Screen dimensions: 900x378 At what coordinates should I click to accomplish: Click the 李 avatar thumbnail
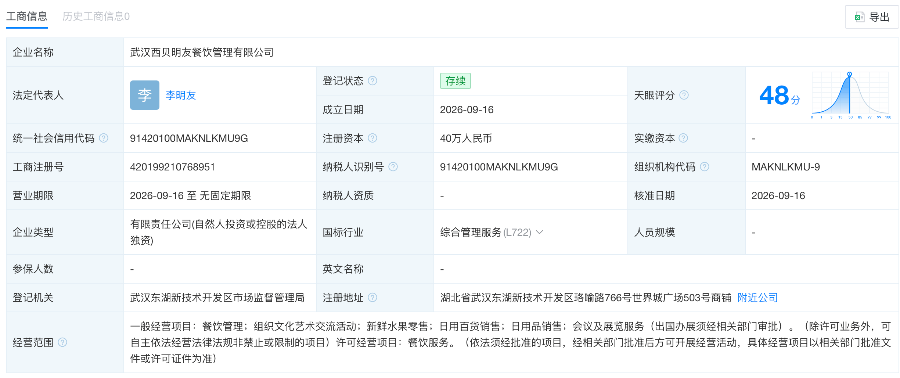point(145,95)
